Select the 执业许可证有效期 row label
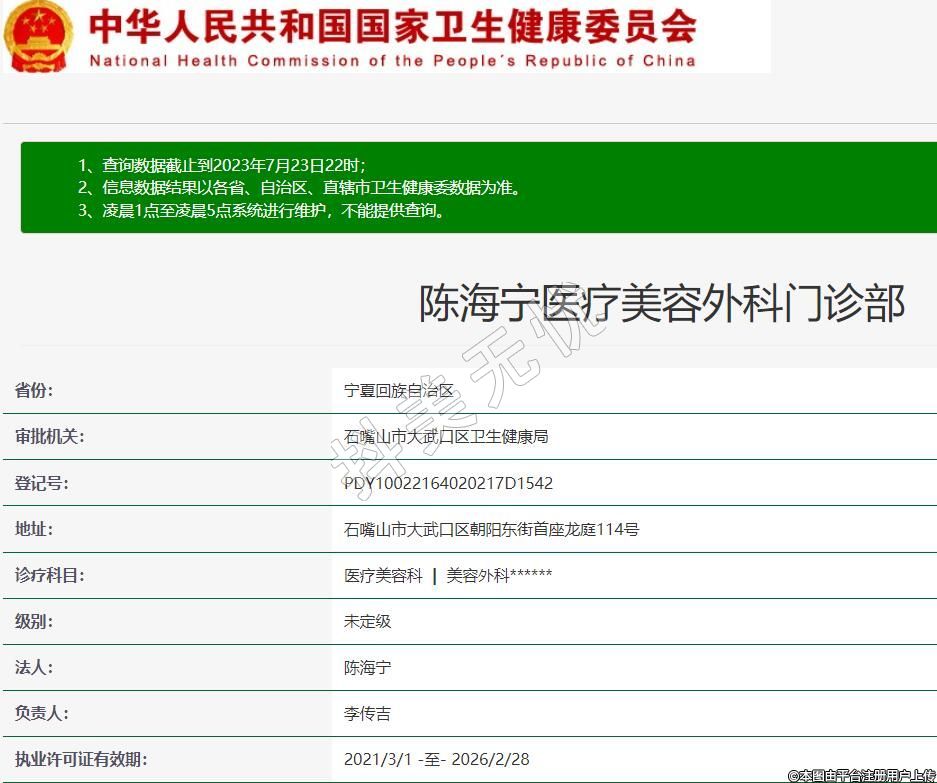This screenshot has width=937, height=783. click(x=80, y=759)
